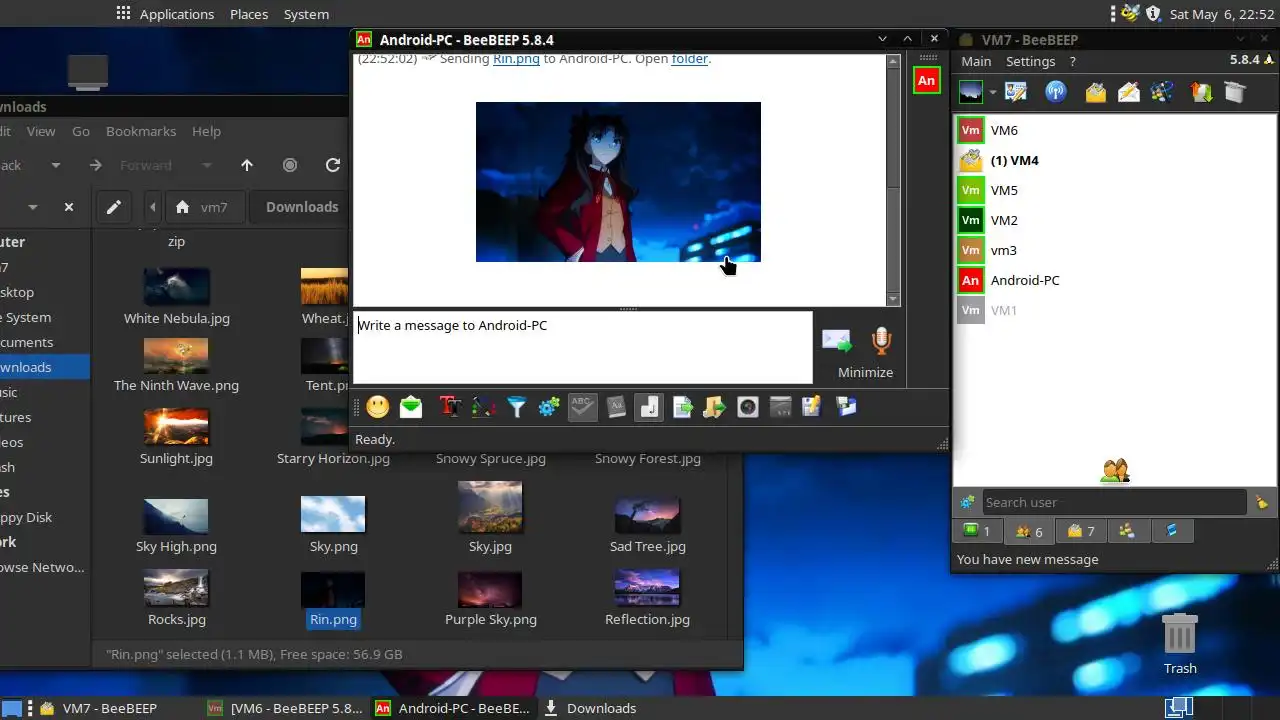Open the unread chat from VM4
Image resolution: width=1280 pixels, height=720 pixels.
(1115, 160)
